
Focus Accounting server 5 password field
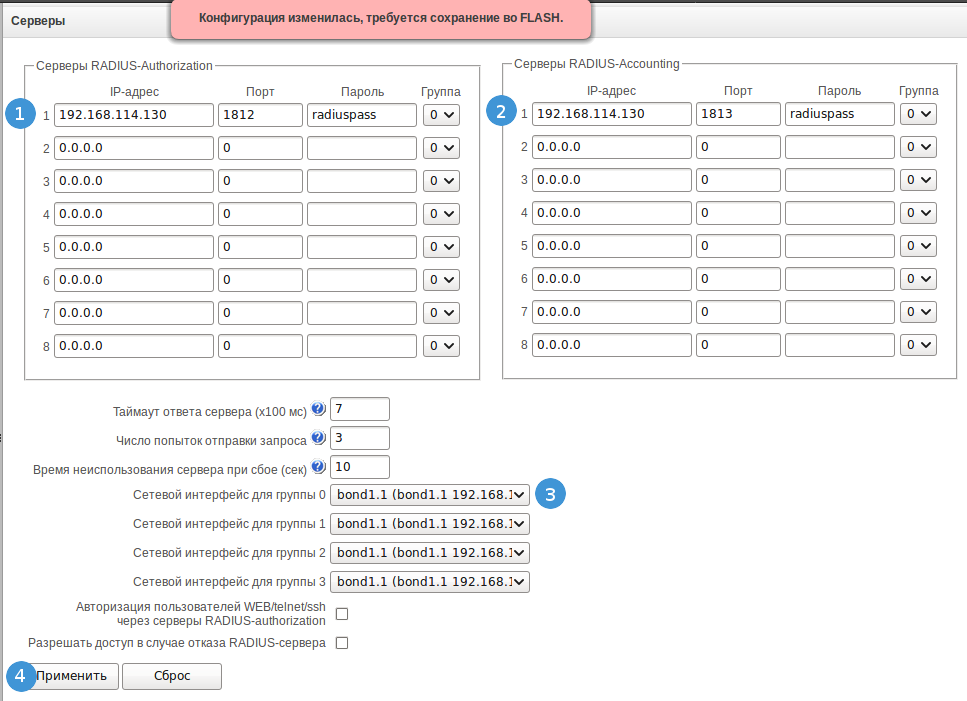(839, 245)
